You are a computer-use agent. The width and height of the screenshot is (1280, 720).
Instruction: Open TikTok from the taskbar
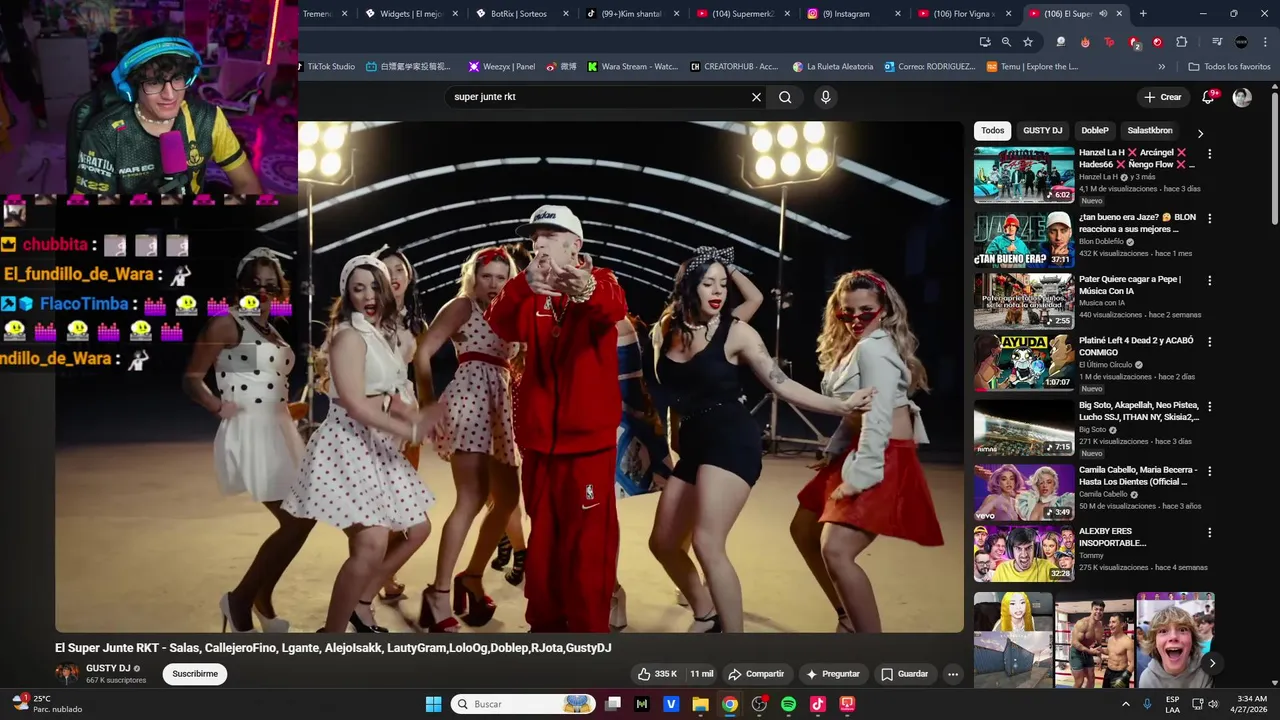tap(818, 704)
